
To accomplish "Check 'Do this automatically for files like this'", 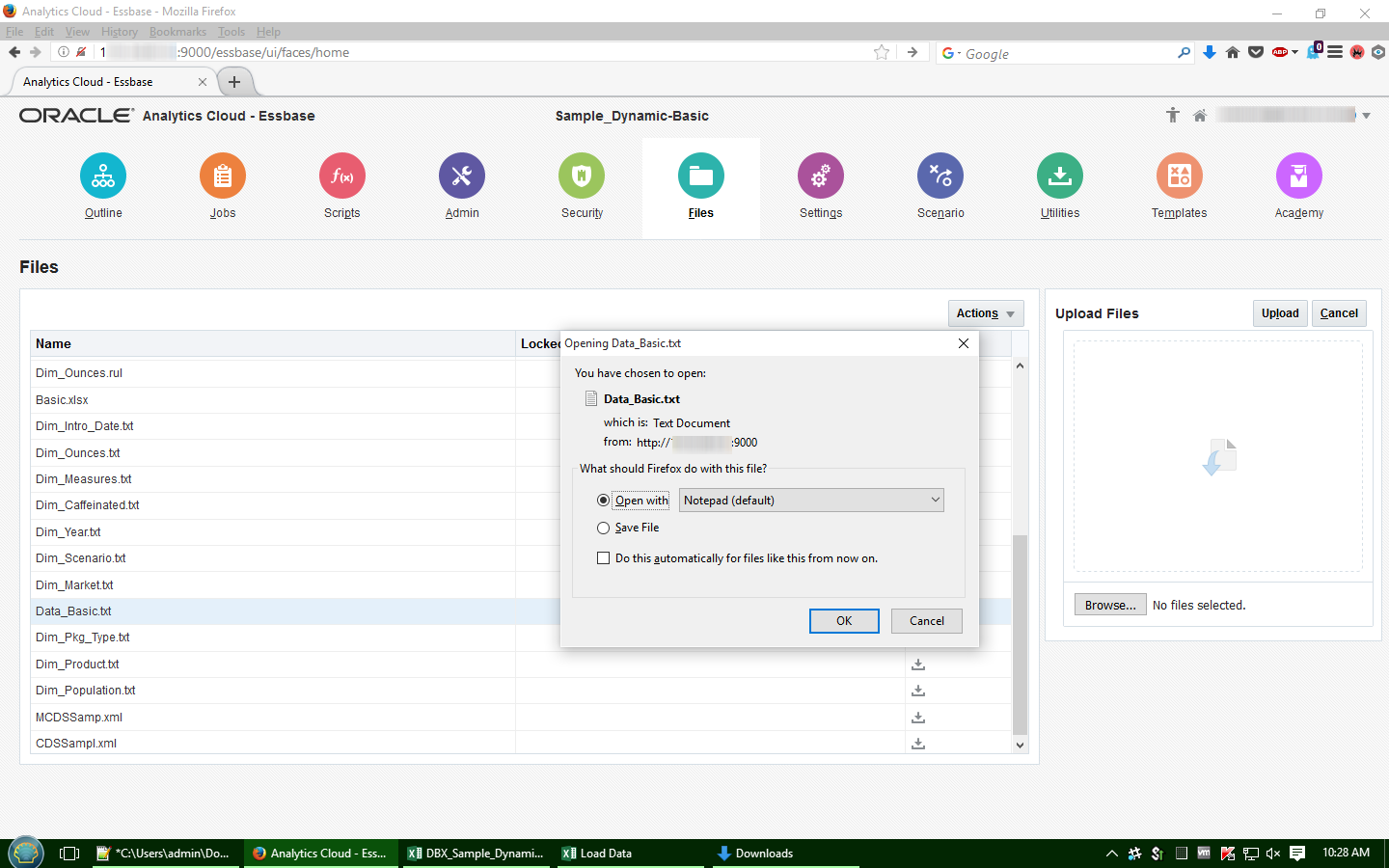I will (x=603, y=558).
